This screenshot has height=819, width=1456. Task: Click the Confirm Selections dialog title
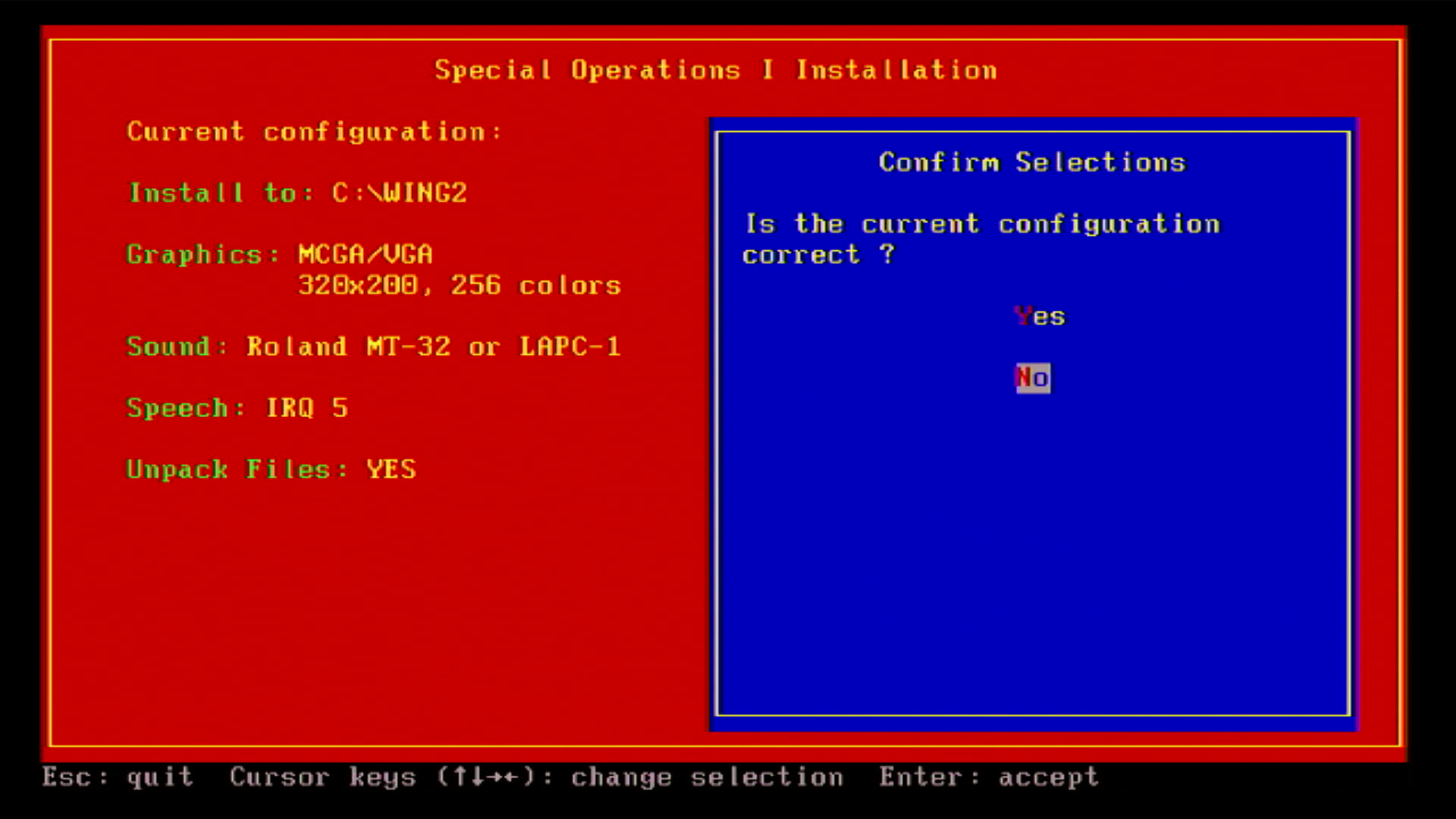point(1032,162)
